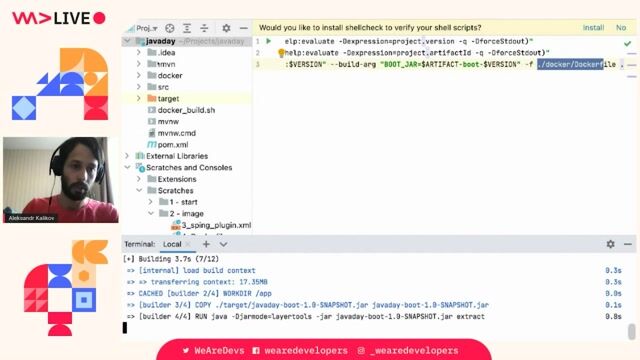Click the WeAreDevs Twitter handle
The width and height of the screenshot is (640, 360).
tap(219, 351)
